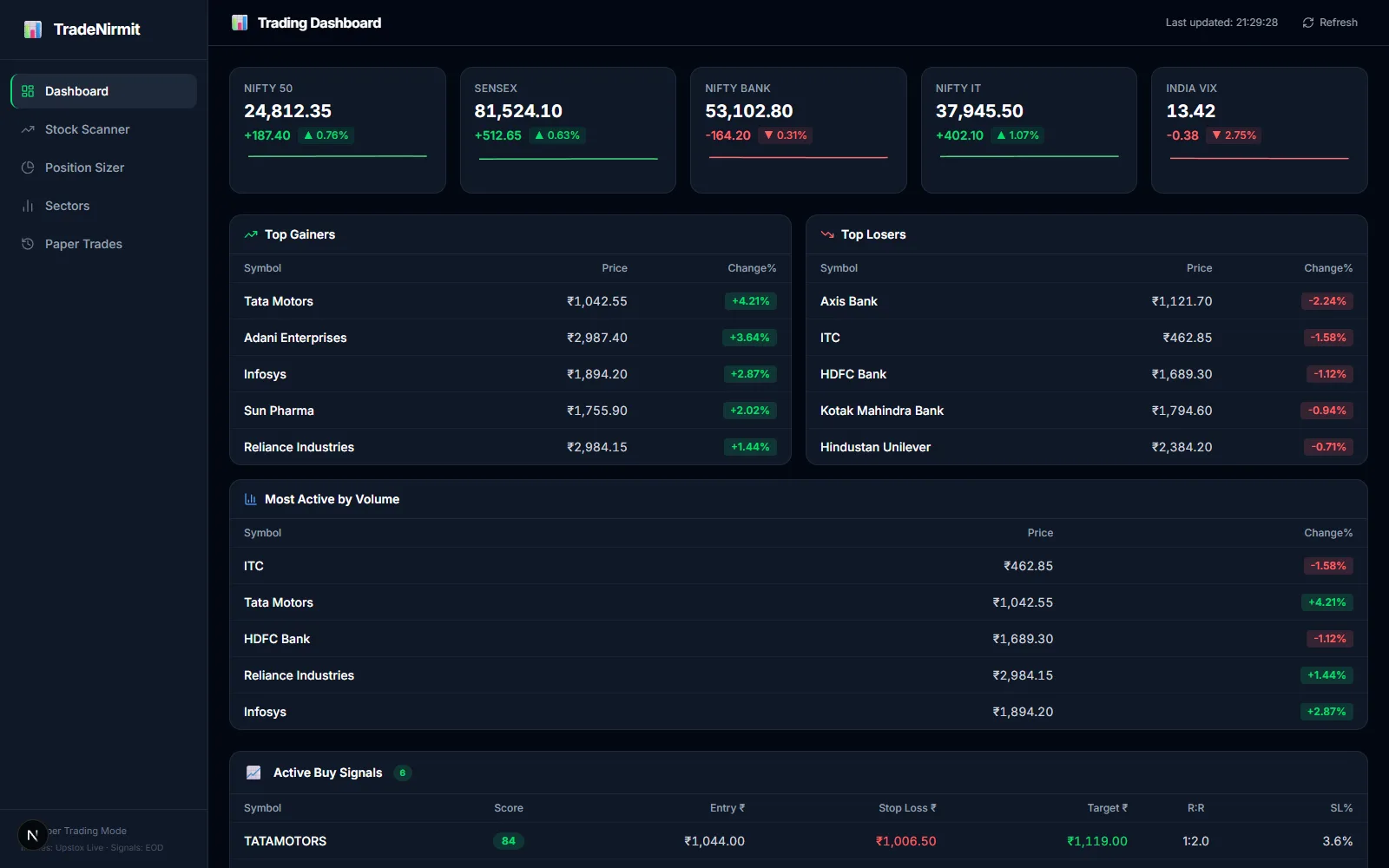1389x868 pixels.
Task: Click the Symbol header in Most Active table
Action: pos(262,533)
